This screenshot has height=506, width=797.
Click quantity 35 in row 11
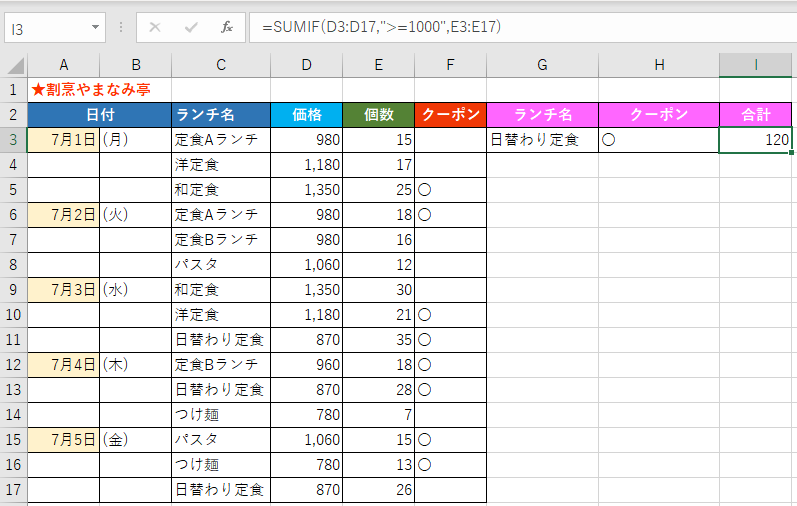coord(379,340)
